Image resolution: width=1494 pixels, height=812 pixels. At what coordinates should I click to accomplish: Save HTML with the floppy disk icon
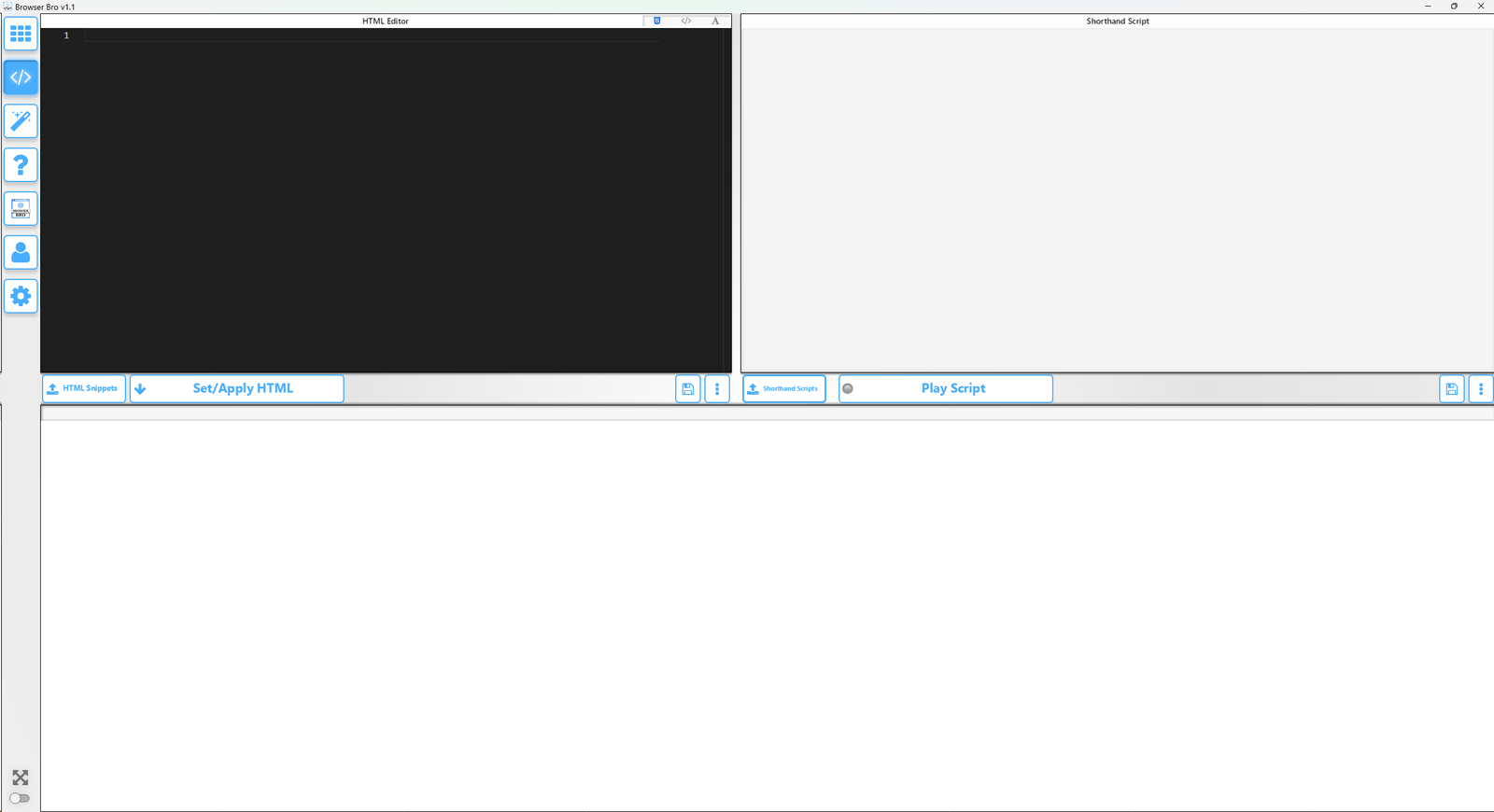point(688,388)
